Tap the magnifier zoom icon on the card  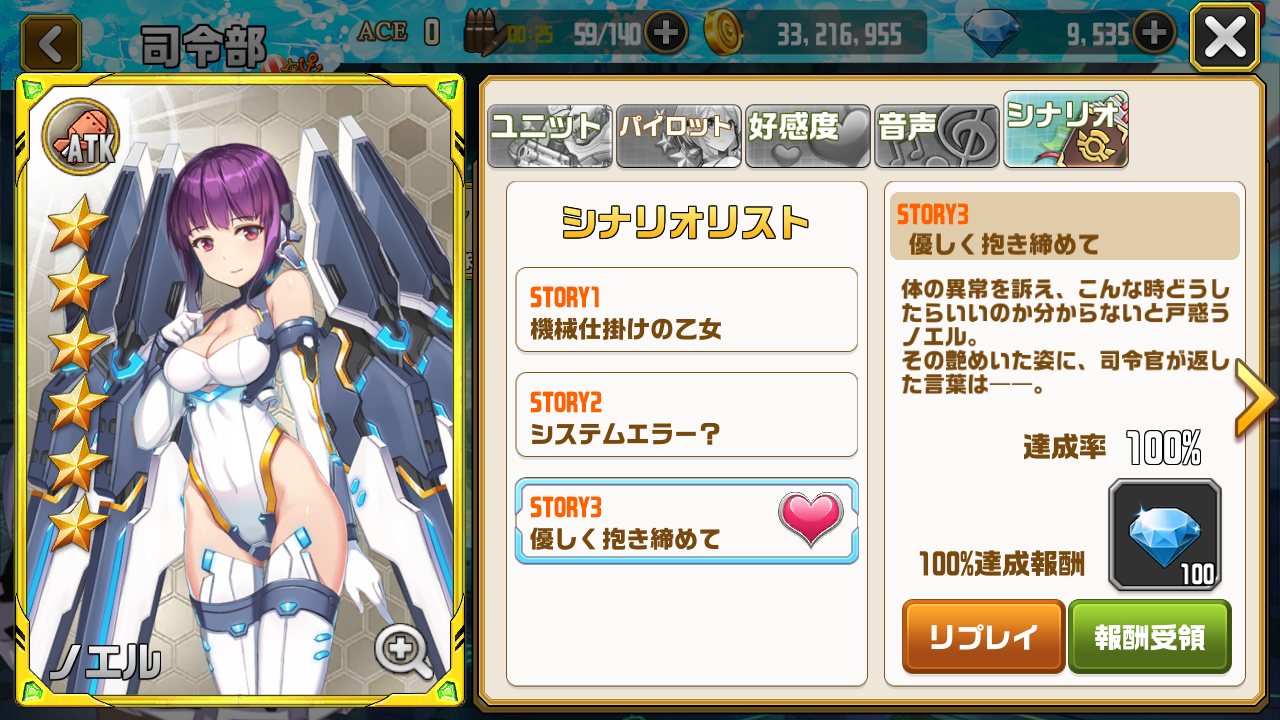pyautogui.click(x=402, y=652)
